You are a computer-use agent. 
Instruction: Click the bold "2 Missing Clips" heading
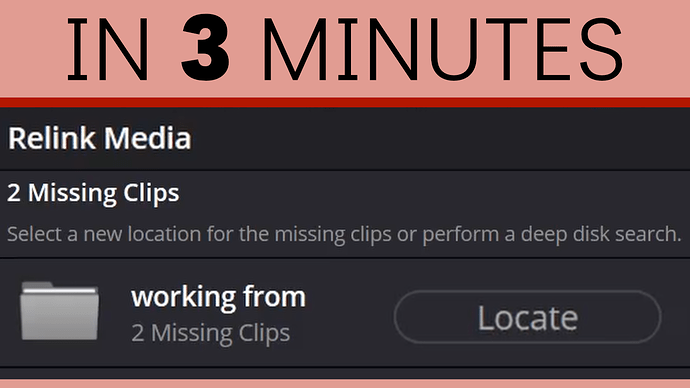93,193
